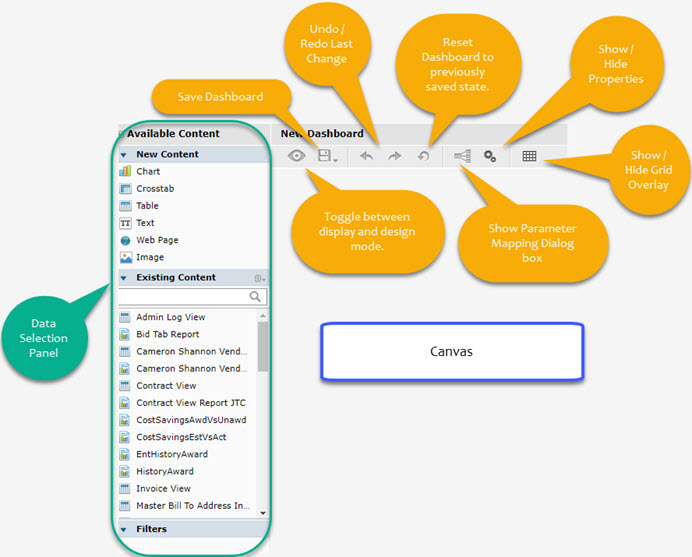This screenshot has width=692, height=557.
Task: Select Text from New Content
Action: (x=145, y=223)
